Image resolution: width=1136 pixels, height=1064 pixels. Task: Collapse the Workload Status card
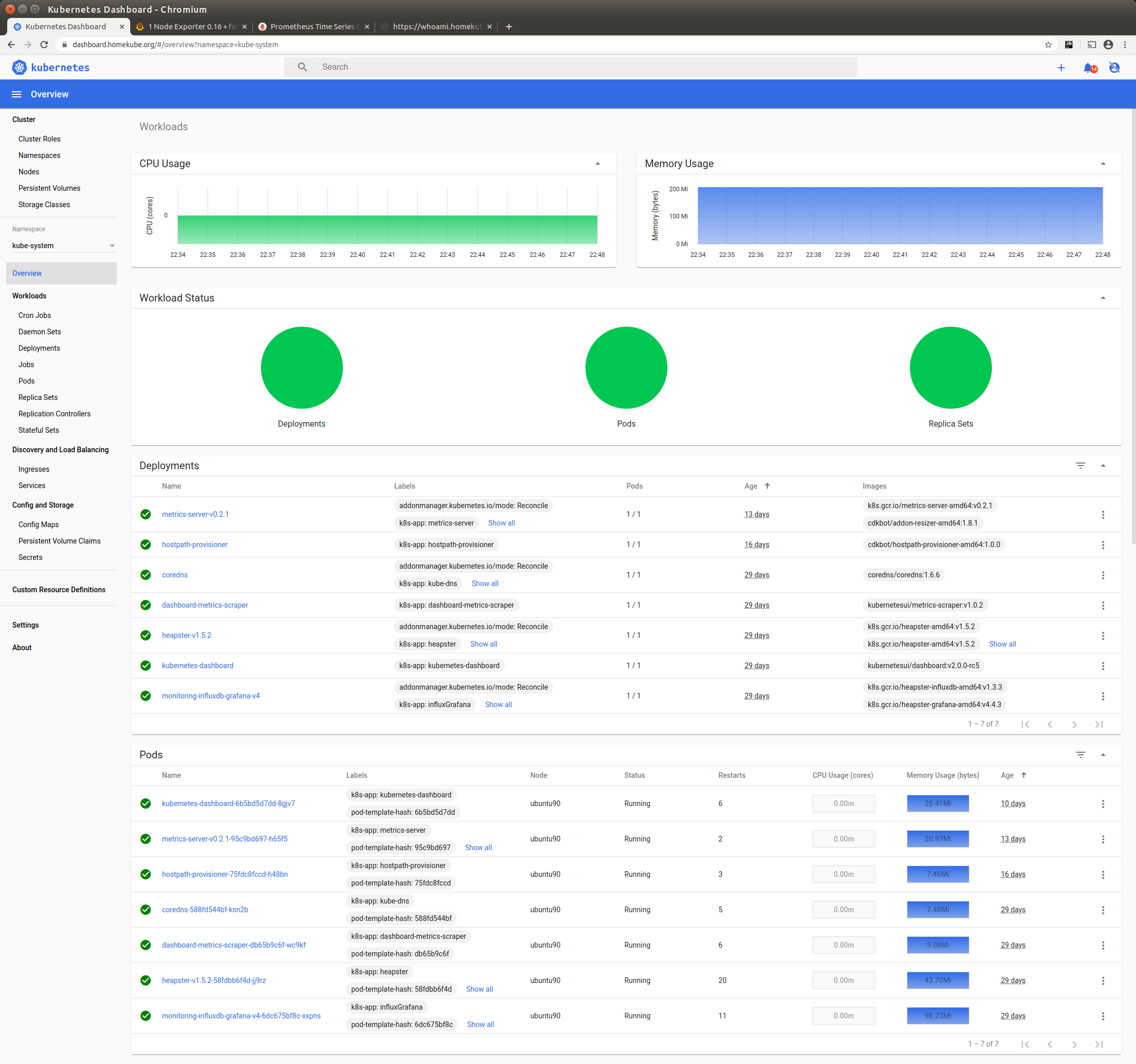click(x=1103, y=298)
